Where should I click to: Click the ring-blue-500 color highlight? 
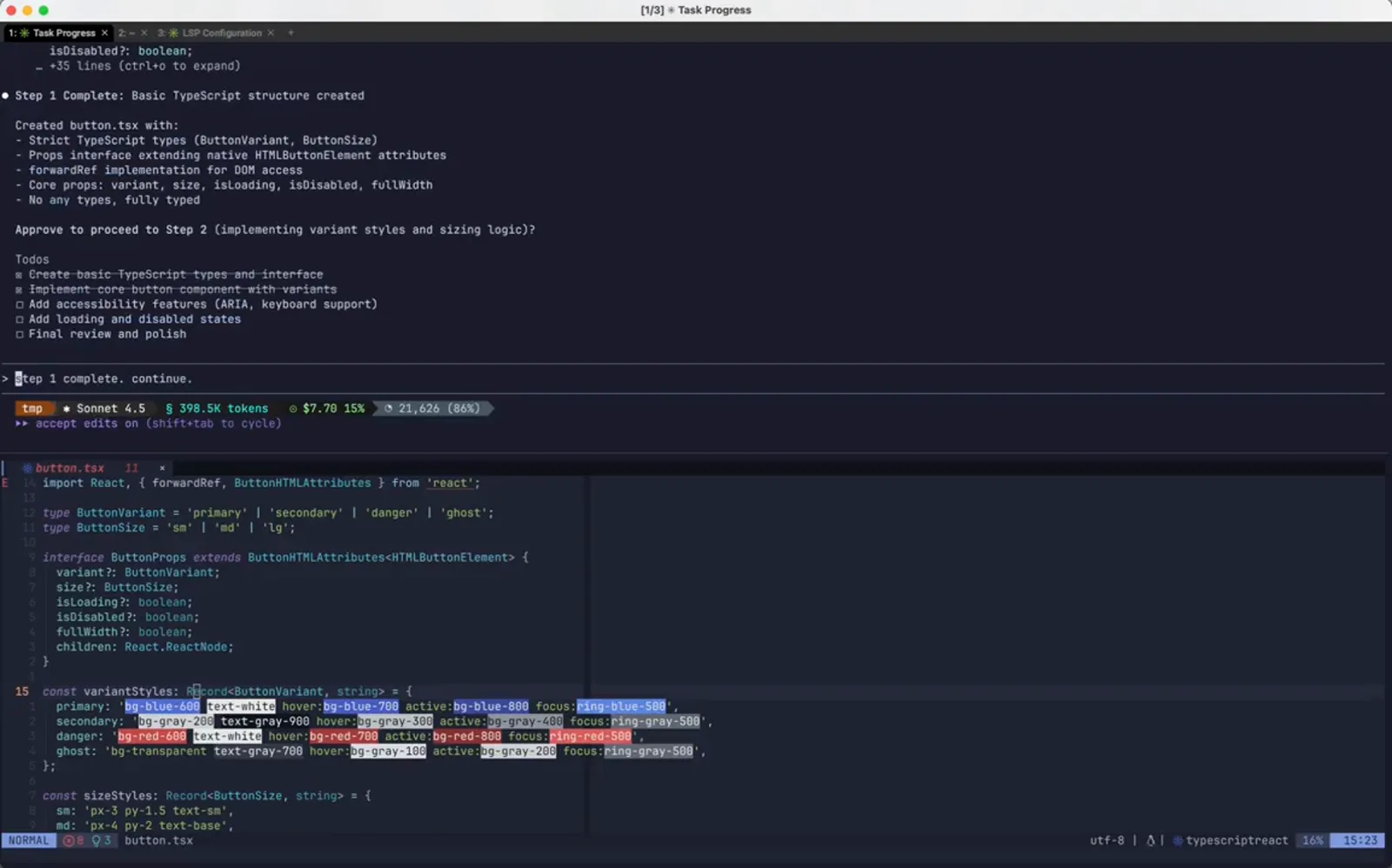click(621, 707)
